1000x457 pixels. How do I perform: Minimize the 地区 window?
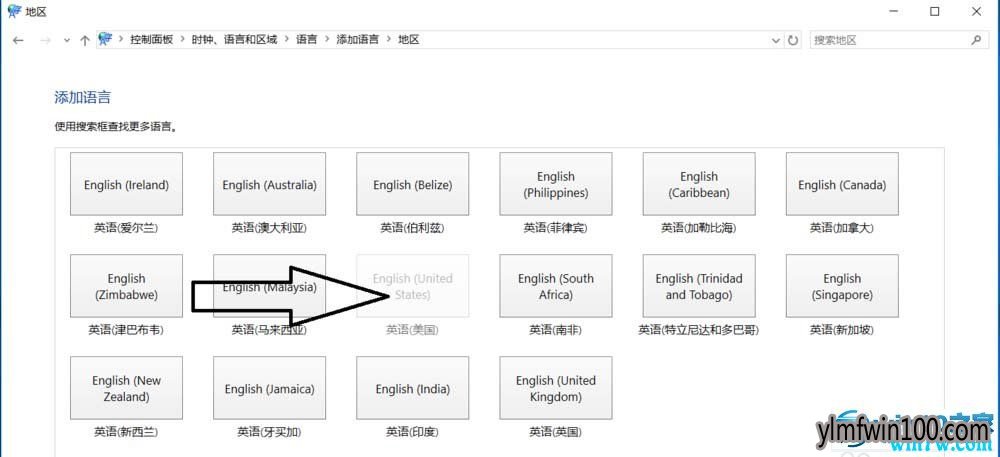point(894,11)
